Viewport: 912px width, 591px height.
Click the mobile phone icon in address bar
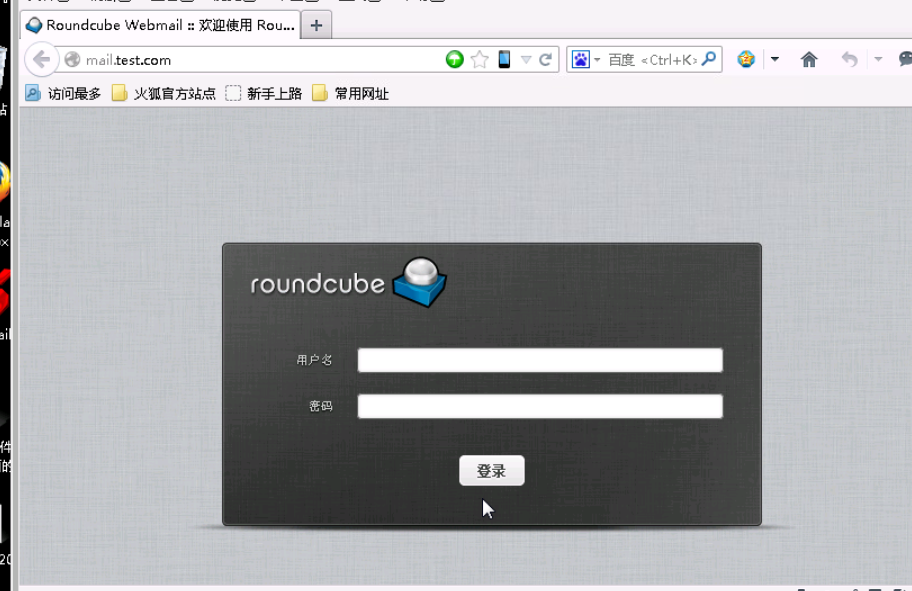pos(504,59)
